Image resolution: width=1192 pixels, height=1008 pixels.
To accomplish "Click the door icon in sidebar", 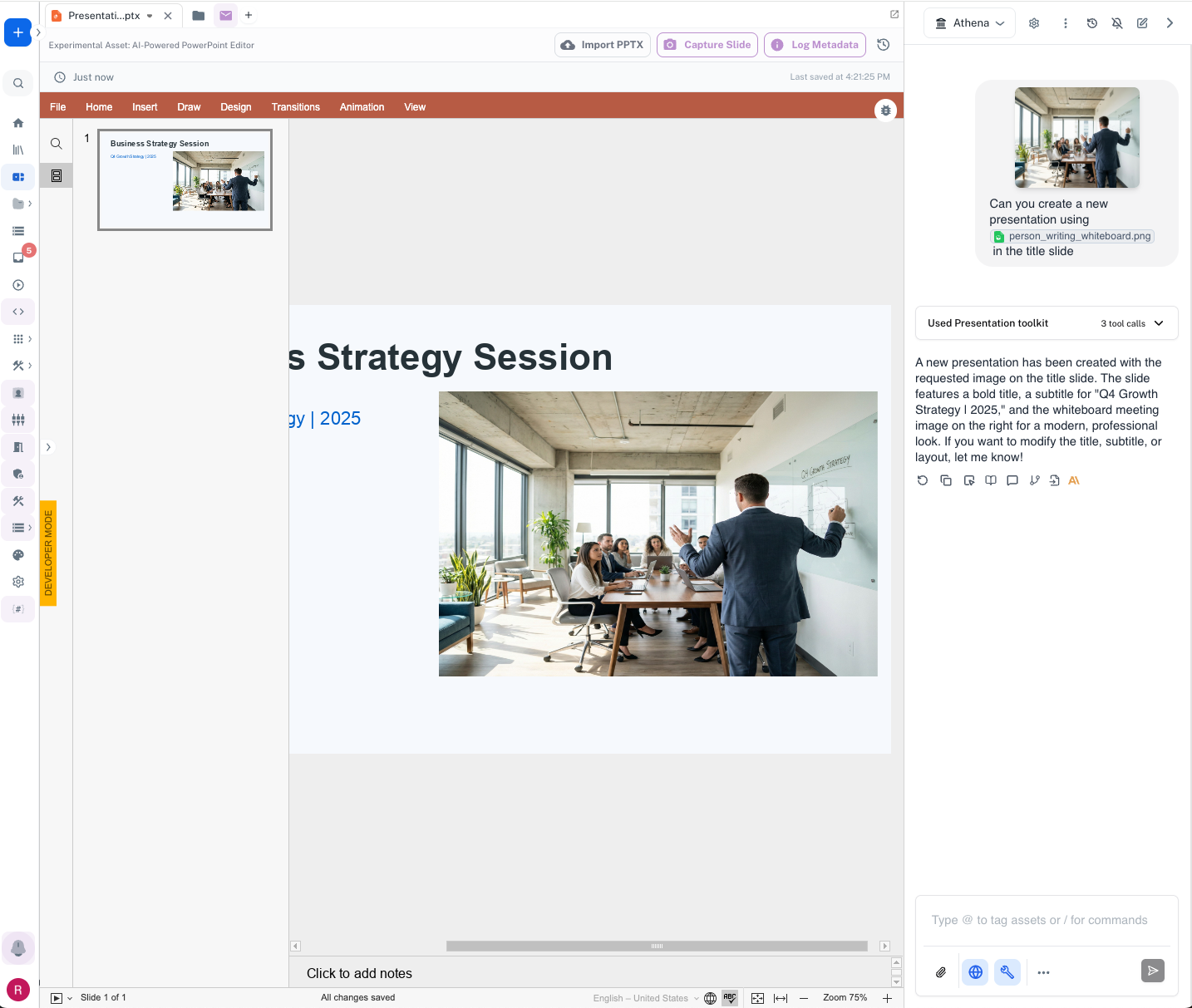I will 18,447.
